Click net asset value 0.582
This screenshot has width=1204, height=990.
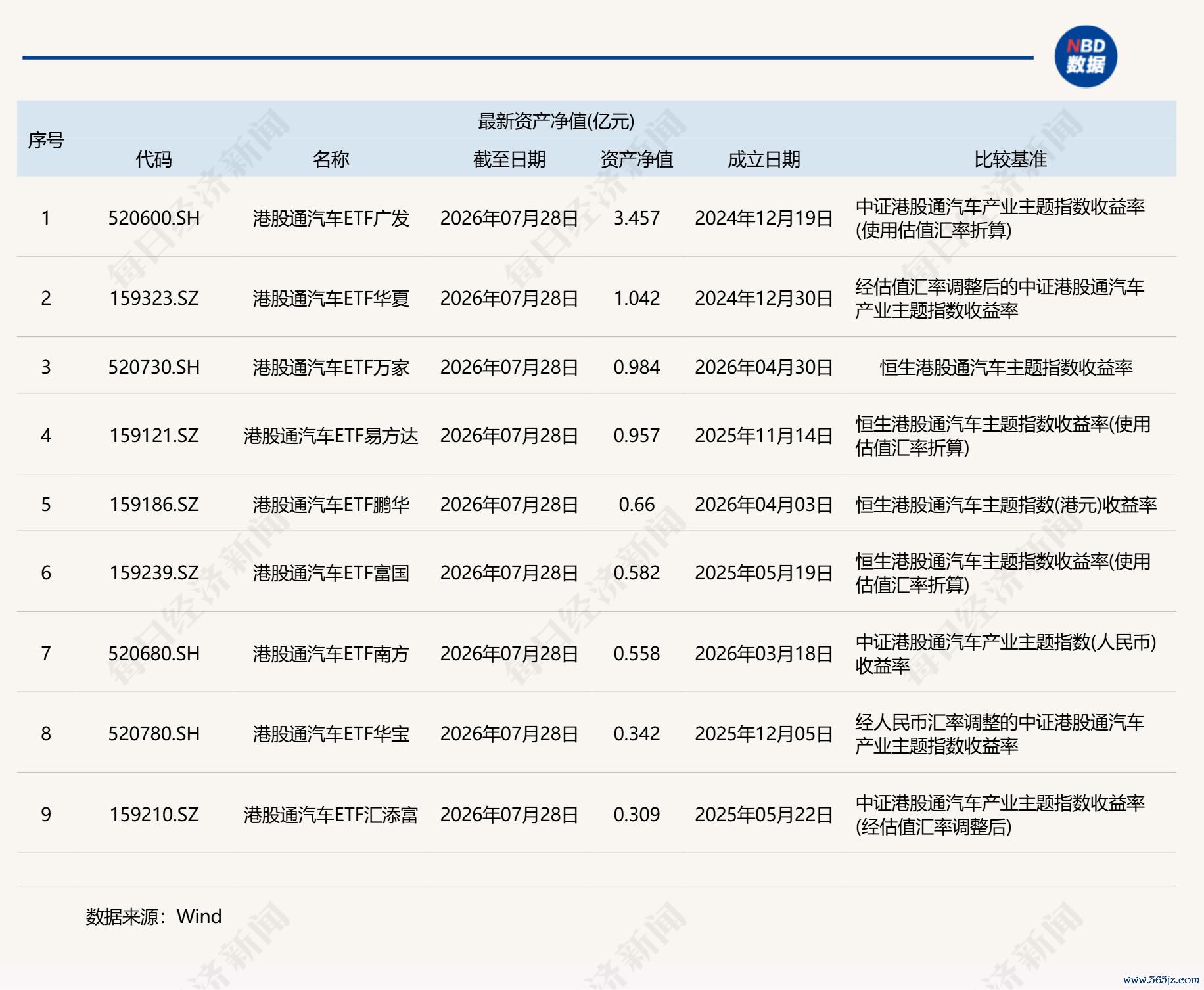[637, 572]
